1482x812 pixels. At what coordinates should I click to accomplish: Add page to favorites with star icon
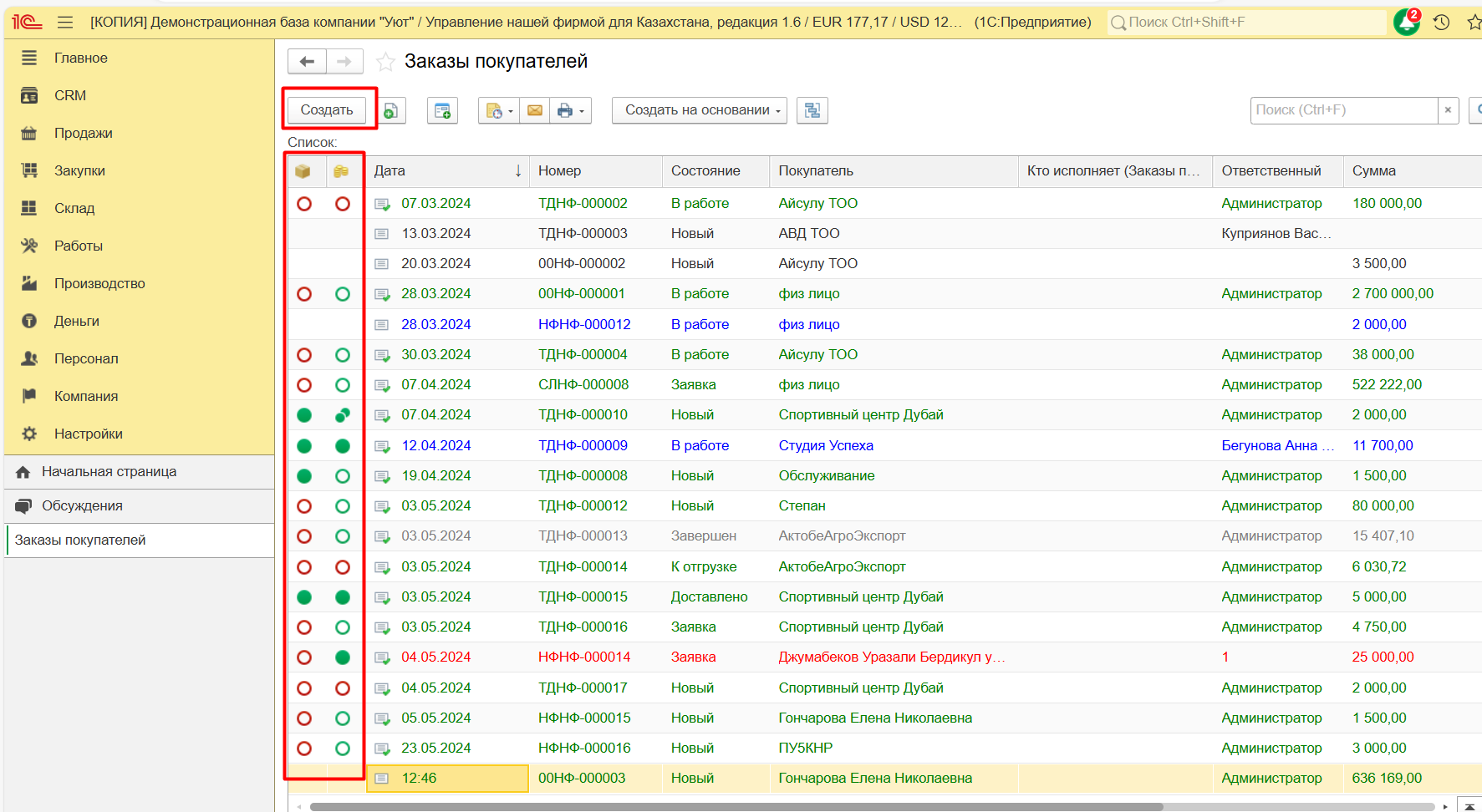click(385, 62)
